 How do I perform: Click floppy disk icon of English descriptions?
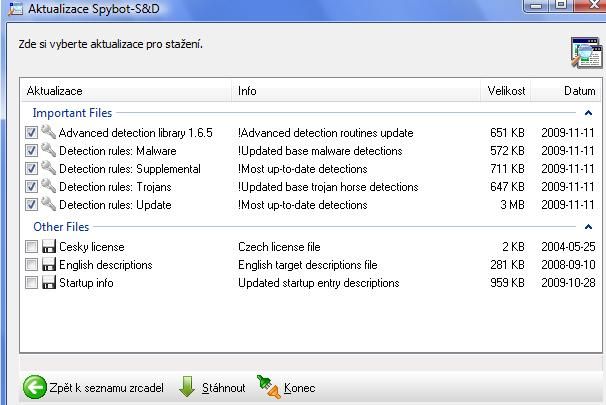[x=49, y=265]
